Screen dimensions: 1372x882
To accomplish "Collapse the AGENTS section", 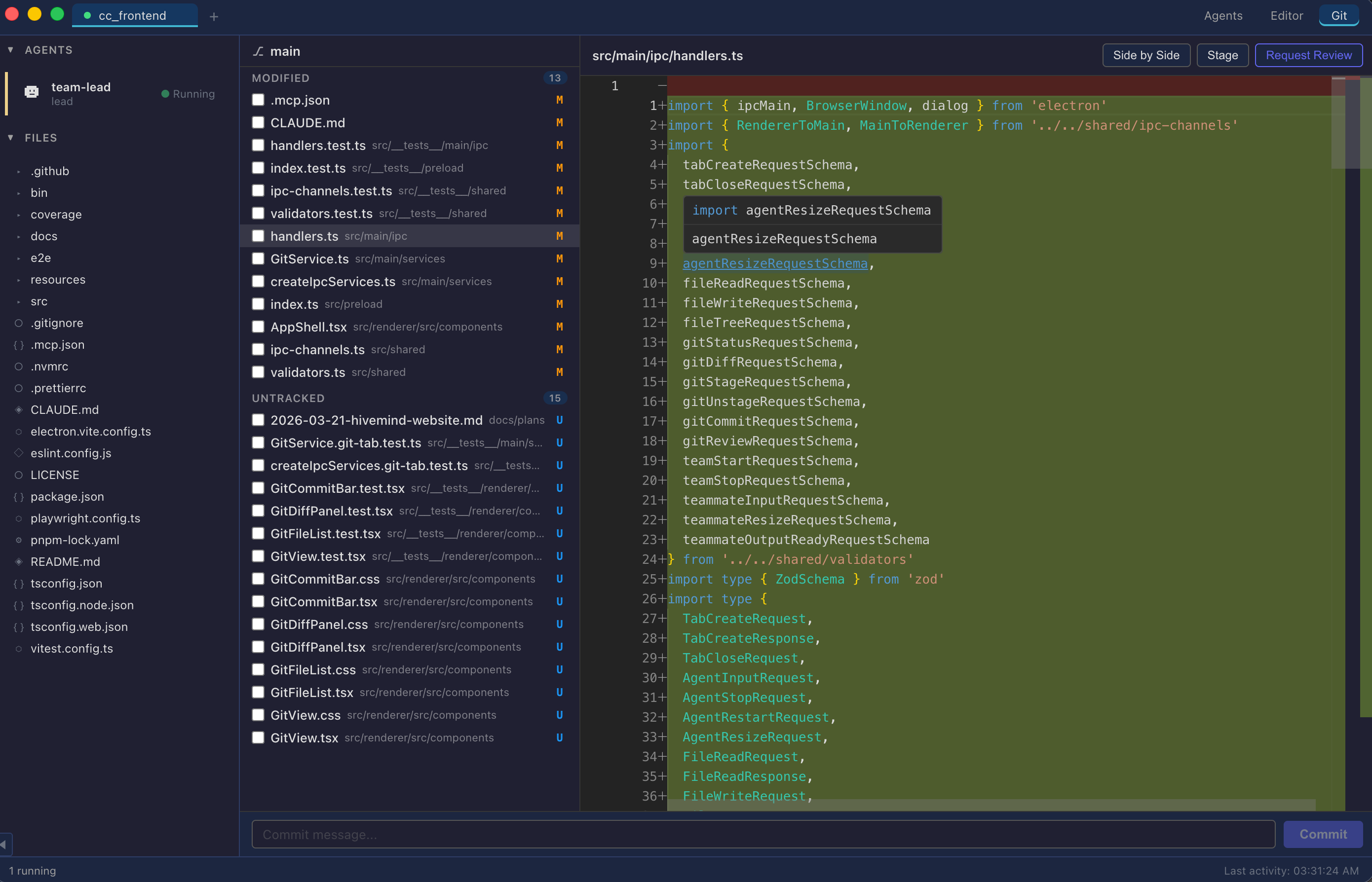I will point(10,49).
